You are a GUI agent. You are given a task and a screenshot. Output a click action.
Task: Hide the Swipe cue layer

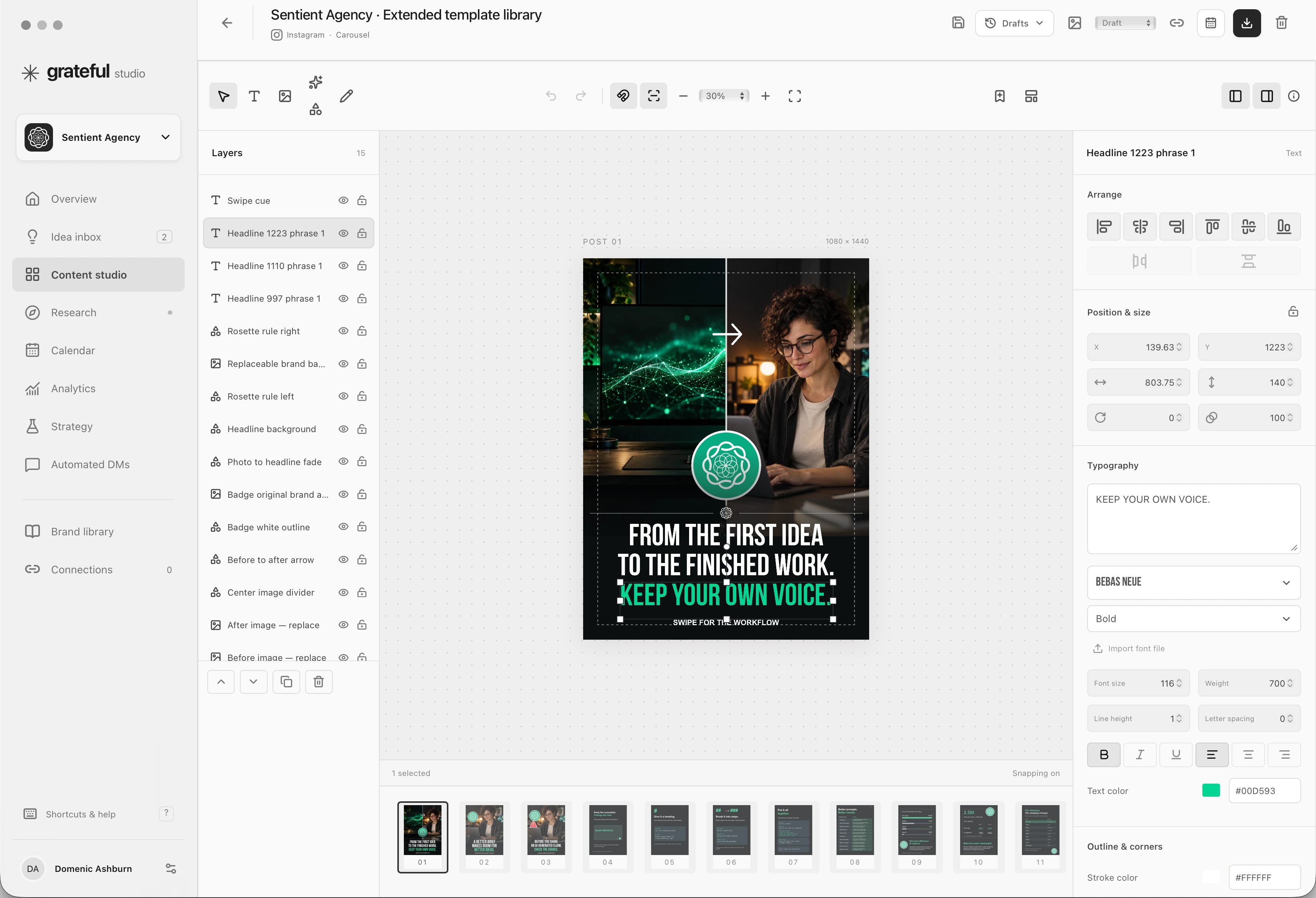[x=343, y=200]
